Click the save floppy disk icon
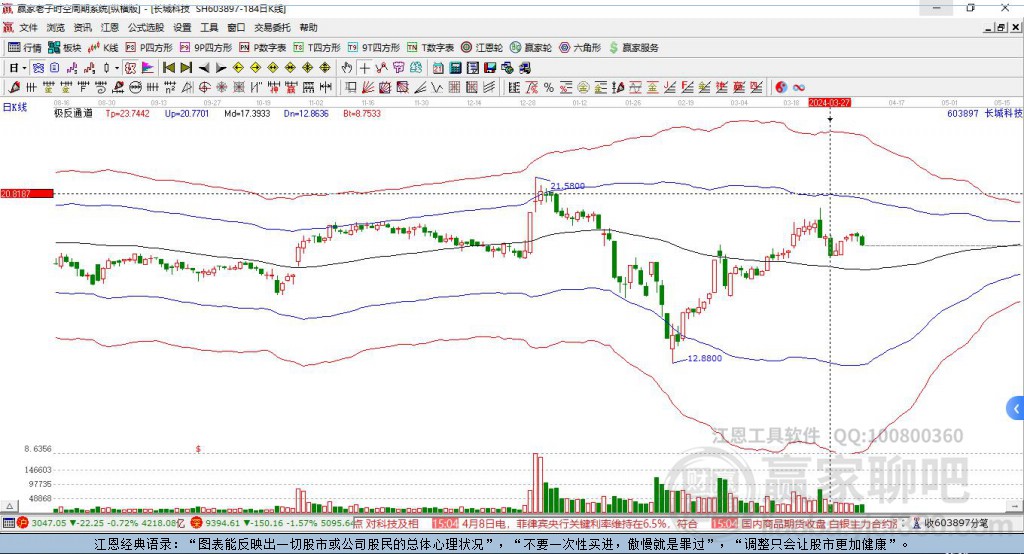This screenshot has width=1024, height=554. 490,68
